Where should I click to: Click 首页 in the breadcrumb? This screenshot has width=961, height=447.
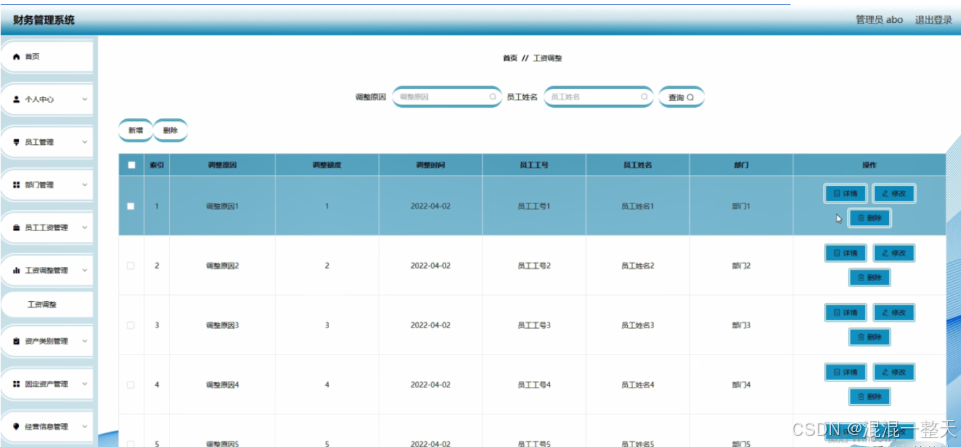510,58
